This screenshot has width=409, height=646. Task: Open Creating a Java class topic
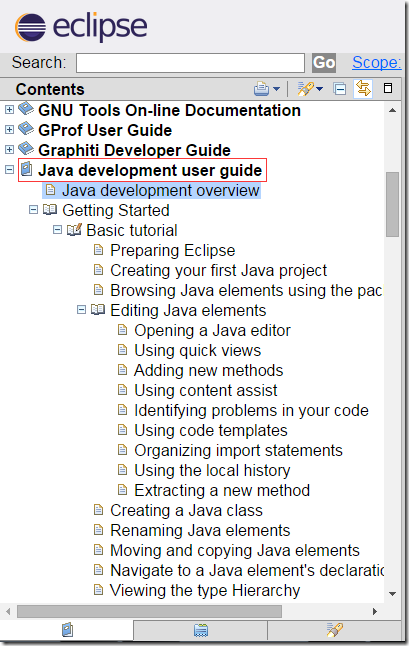(186, 510)
